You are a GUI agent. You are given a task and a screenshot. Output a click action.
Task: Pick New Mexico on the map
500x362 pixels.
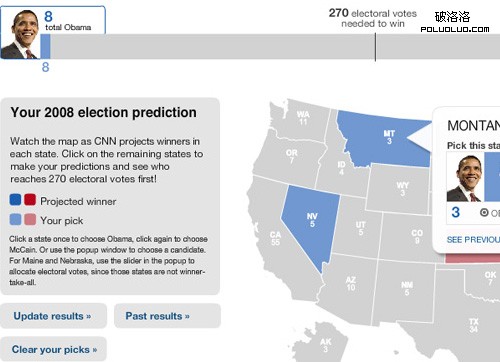pos(406,288)
